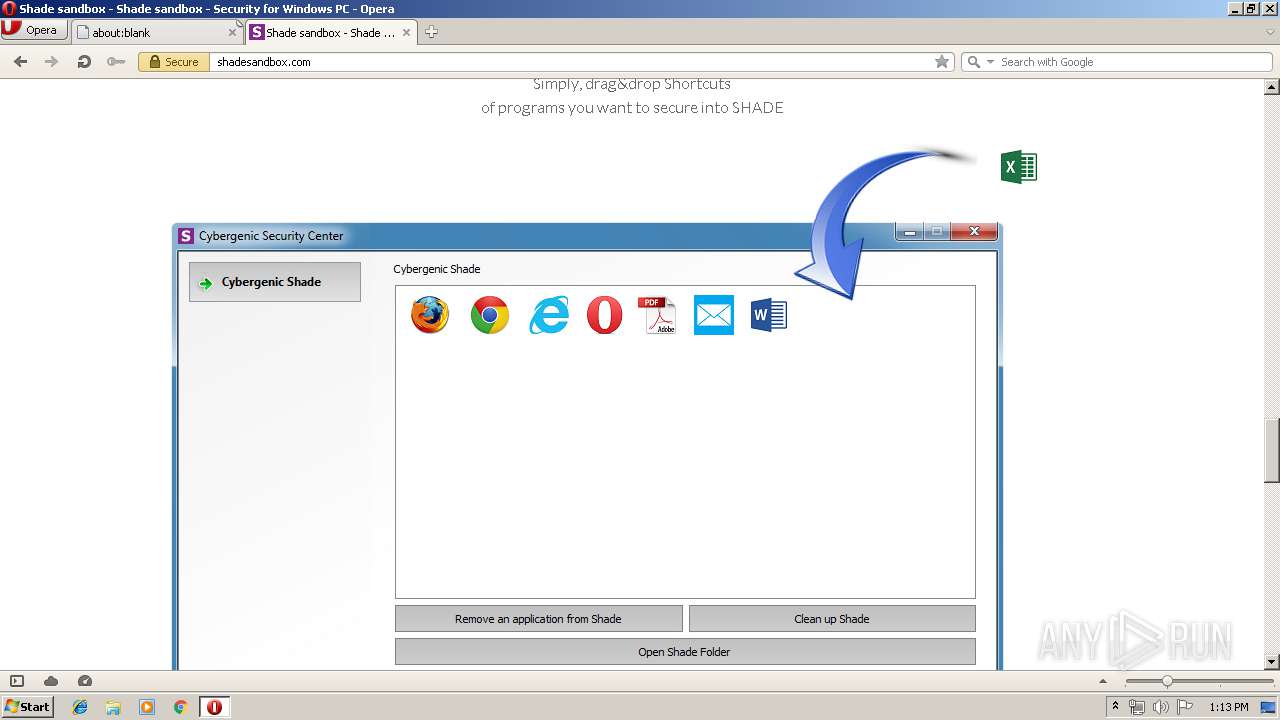Click the forward navigation arrow
1280x720 pixels.
52,62
